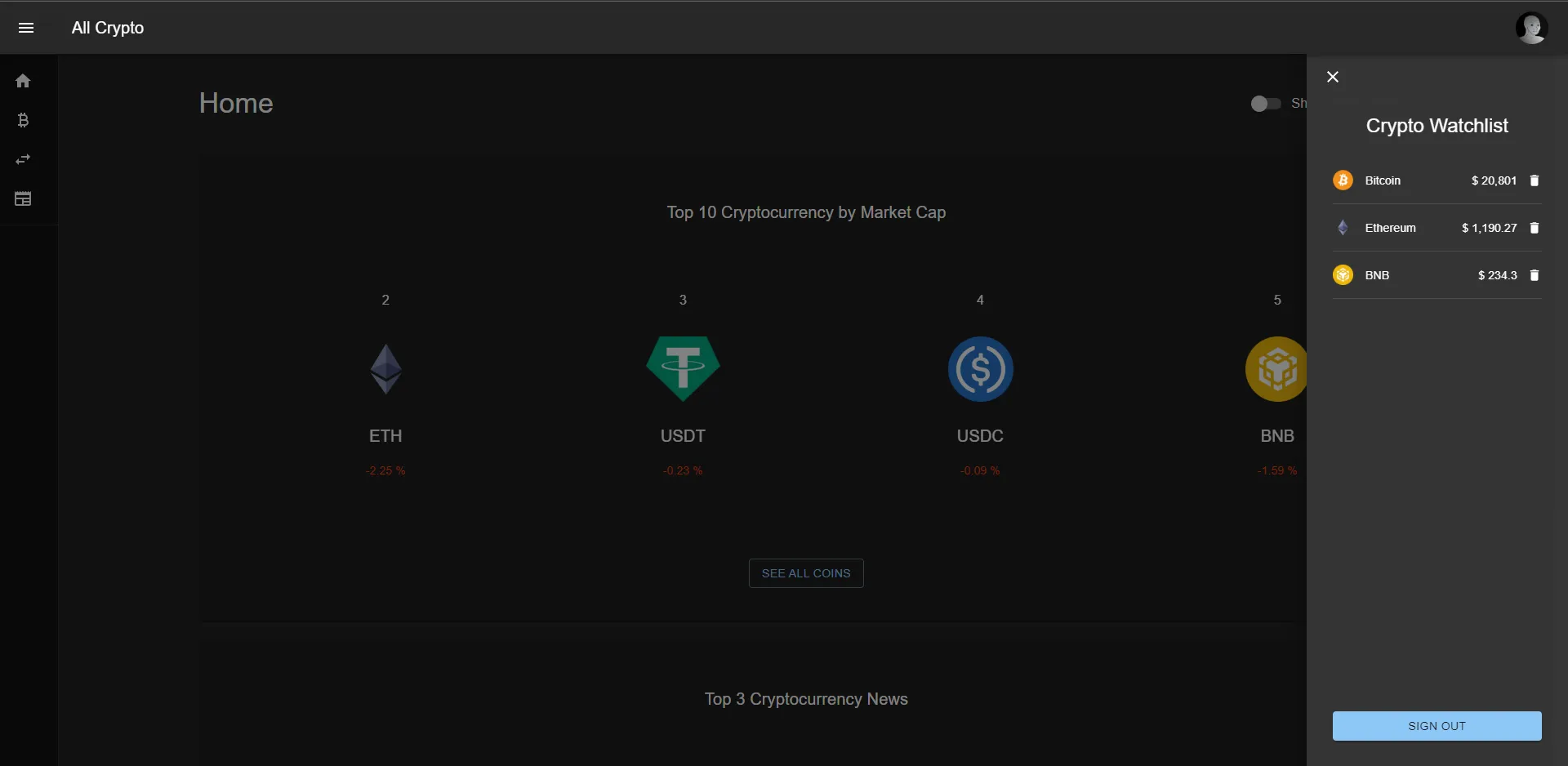Screen dimensions: 1568x766
Task: Select the Ethereum entry in the watchlist
Action: point(1391,227)
